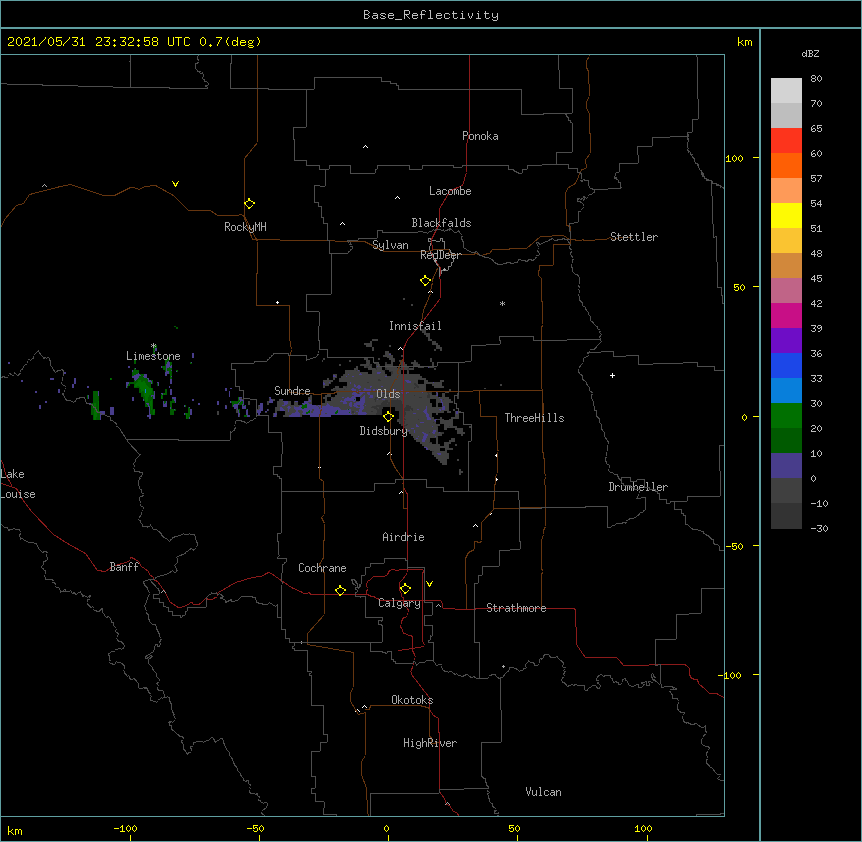Screen dimensions: 862x842
Task: Select the Calgary city label
Action: [399, 603]
